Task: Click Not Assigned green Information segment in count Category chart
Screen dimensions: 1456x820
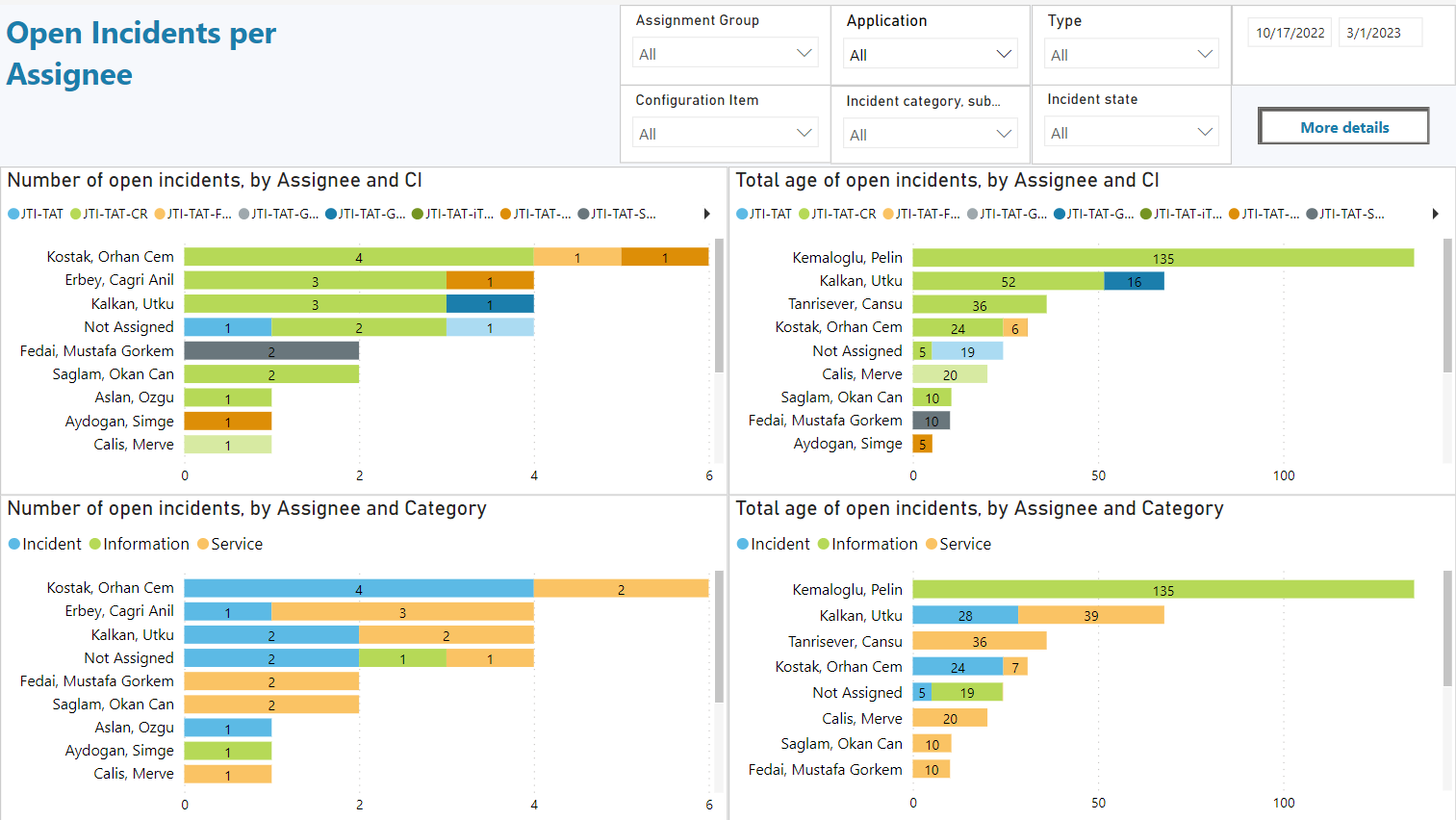Action: (402, 658)
